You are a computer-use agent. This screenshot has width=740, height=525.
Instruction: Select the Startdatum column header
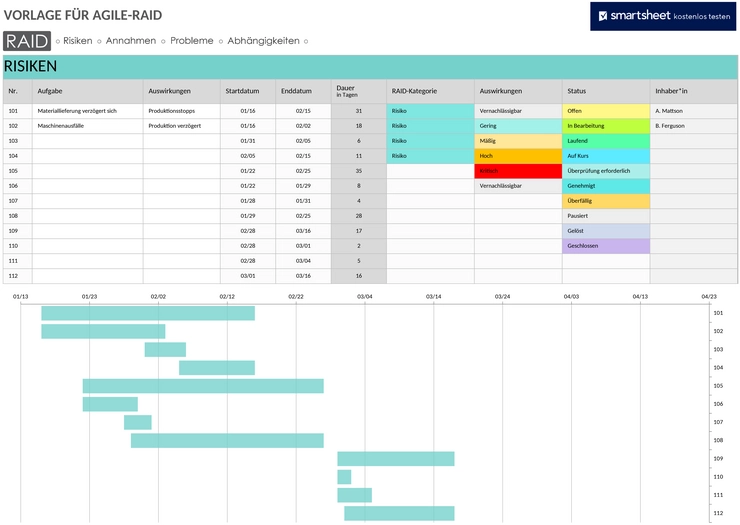(248, 91)
